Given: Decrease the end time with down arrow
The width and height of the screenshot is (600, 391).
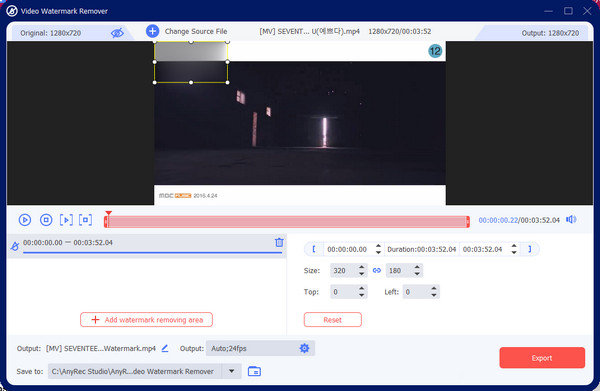Looking at the screenshot, I should pos(514,253).
